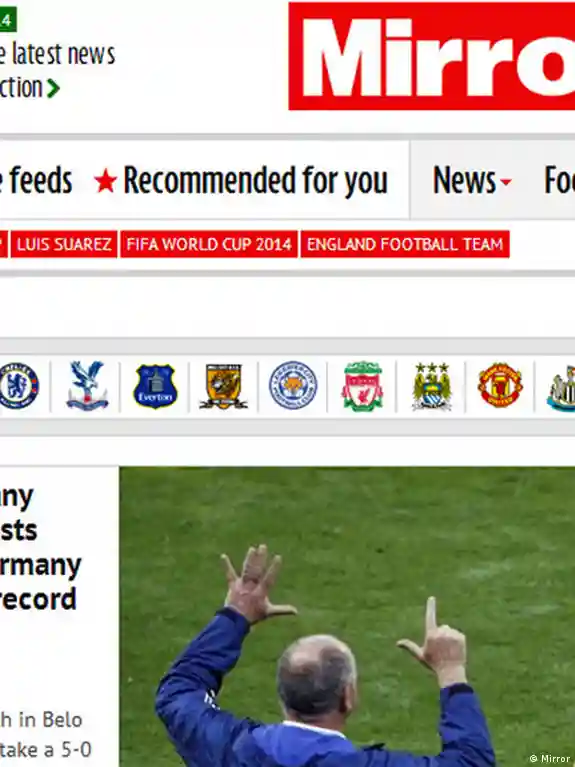Select the ENGLAND FOOTBALL TEAM tag

(x=405, y=244)
